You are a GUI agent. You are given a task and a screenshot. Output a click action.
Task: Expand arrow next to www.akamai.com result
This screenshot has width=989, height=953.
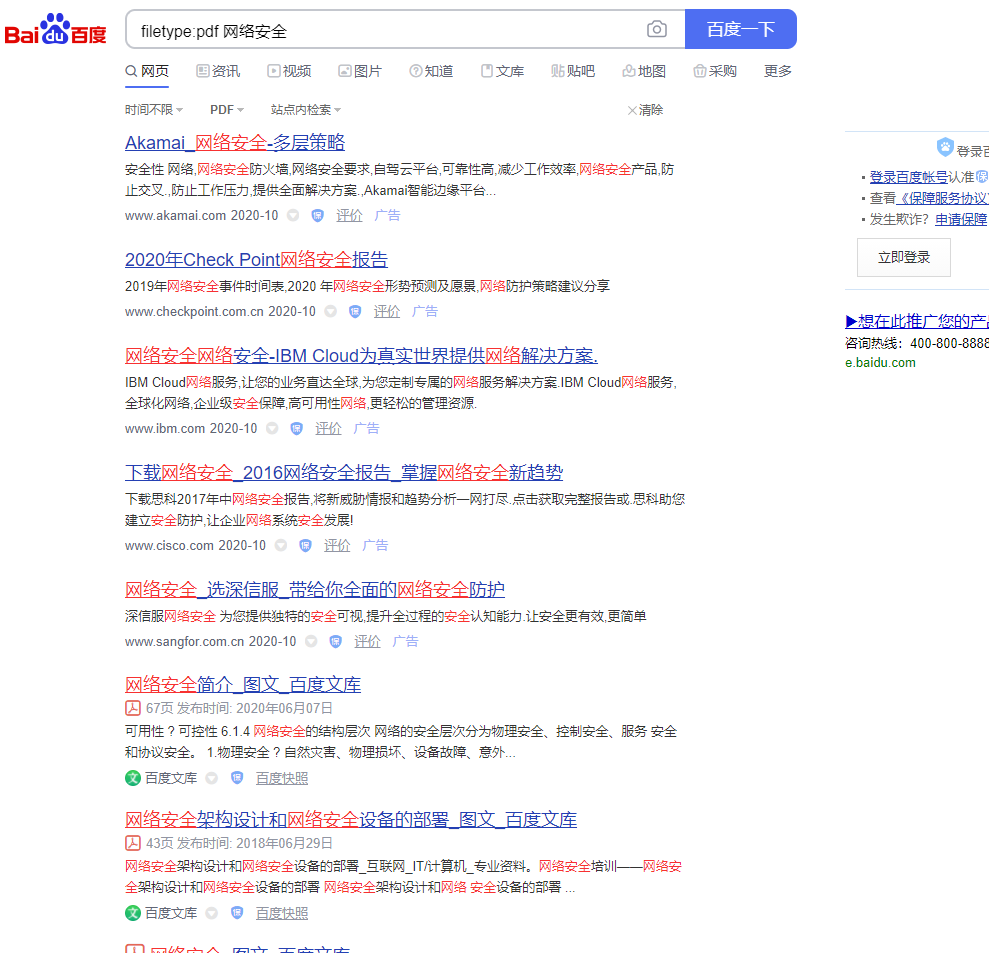293,215
